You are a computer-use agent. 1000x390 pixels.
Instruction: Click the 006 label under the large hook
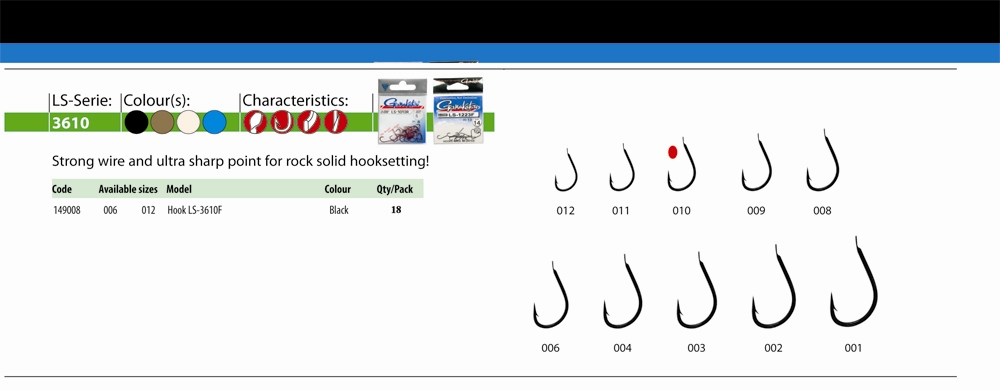[550, 348]
